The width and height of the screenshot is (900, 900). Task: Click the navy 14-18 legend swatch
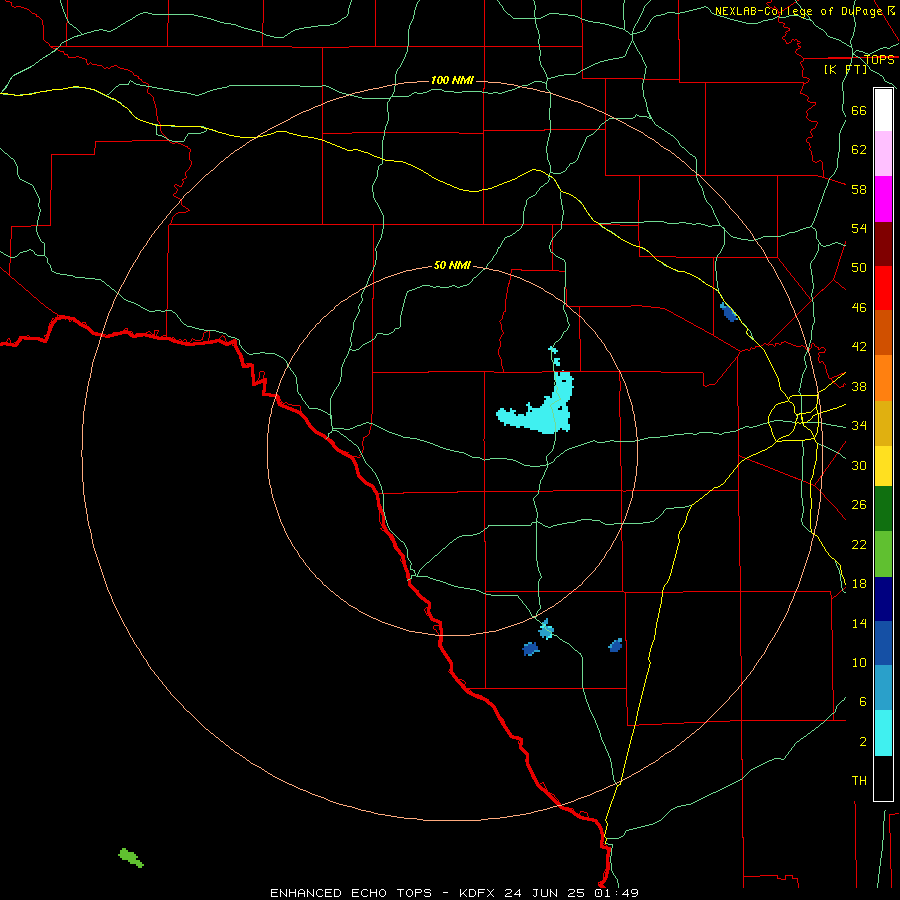(883, 599)
